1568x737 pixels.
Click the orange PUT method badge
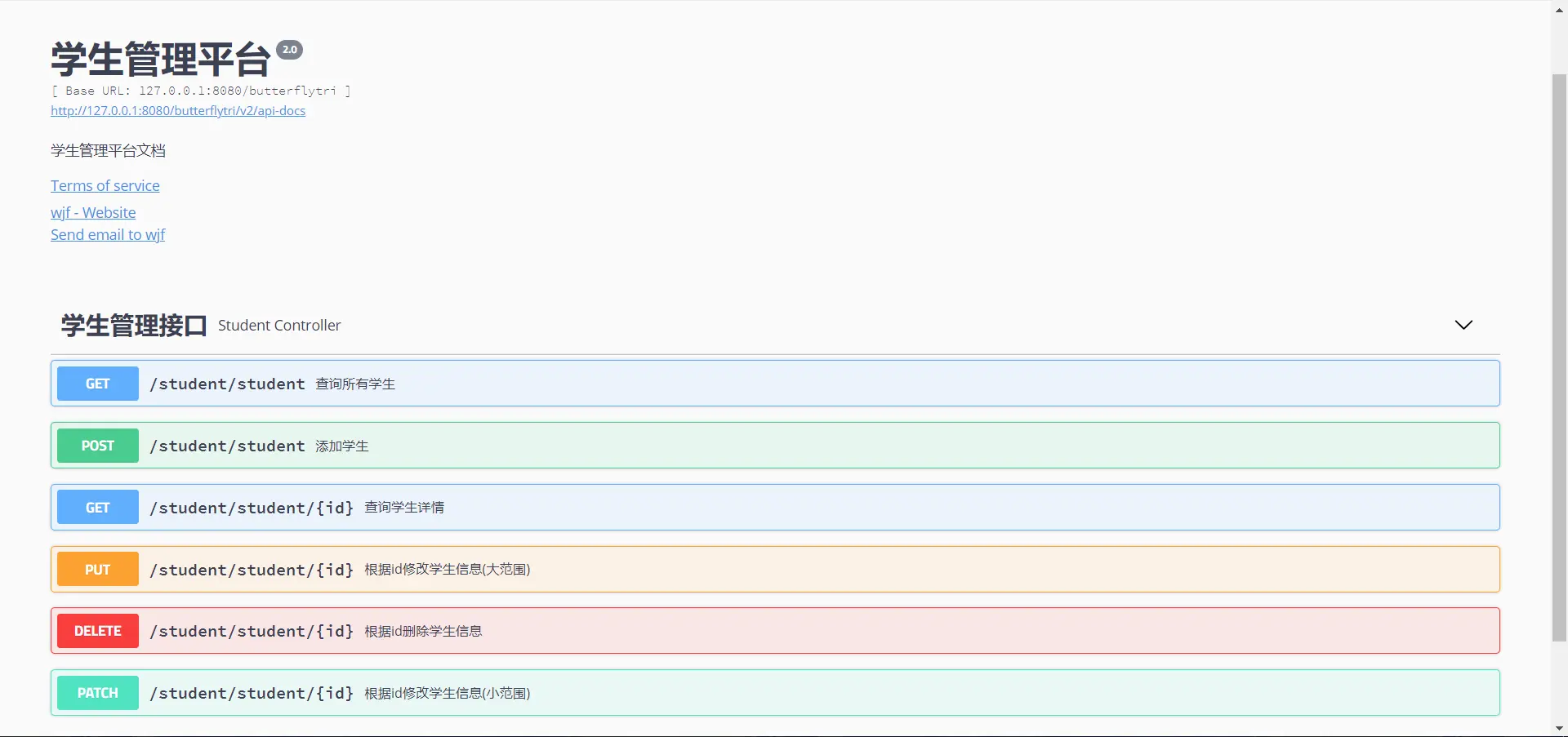[x=98, y=570]
